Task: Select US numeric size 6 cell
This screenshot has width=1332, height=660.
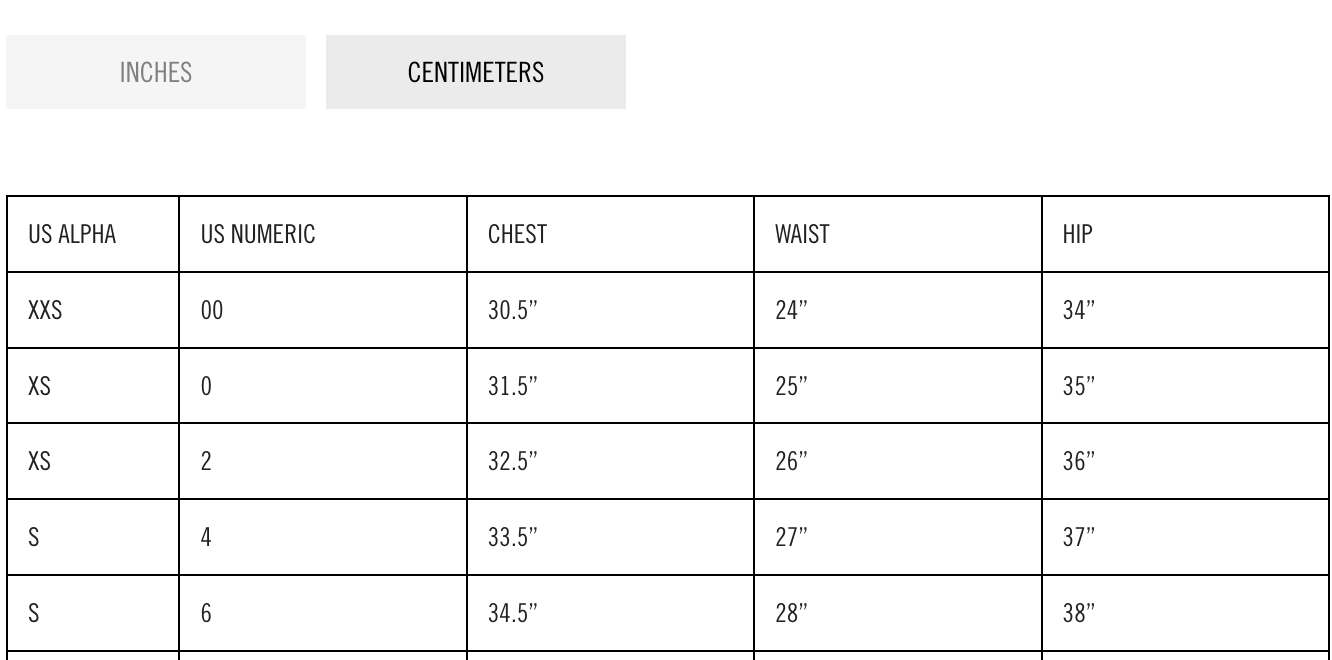Action: tap(206, 612)
